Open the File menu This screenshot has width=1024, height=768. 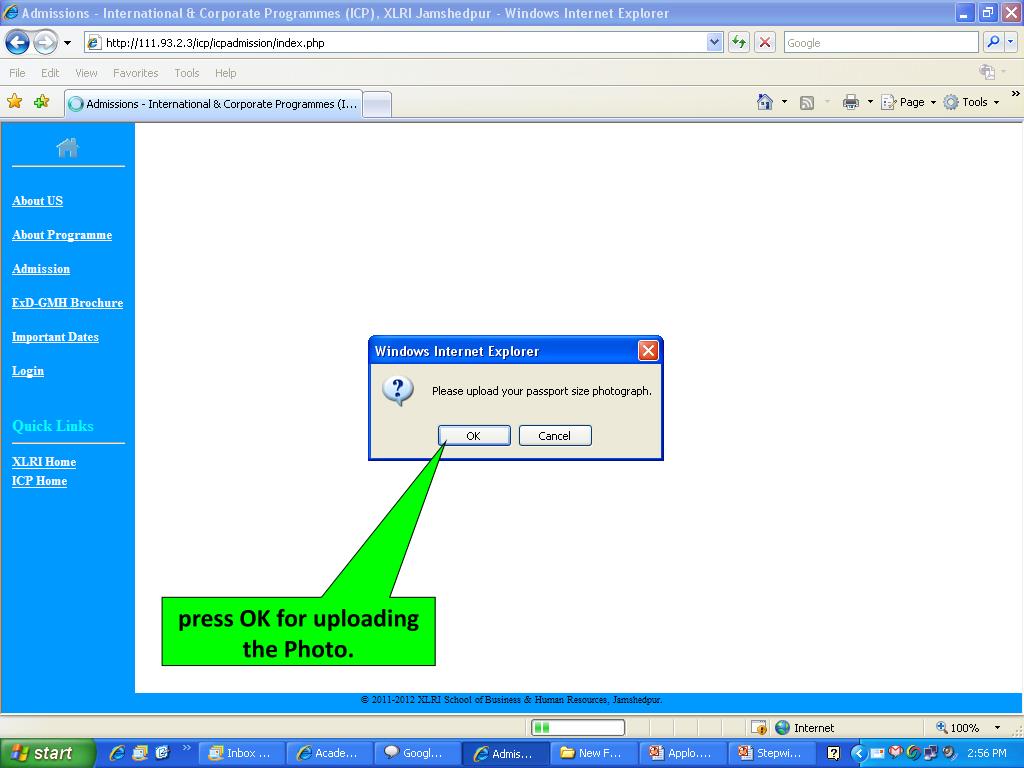point(18,73)
